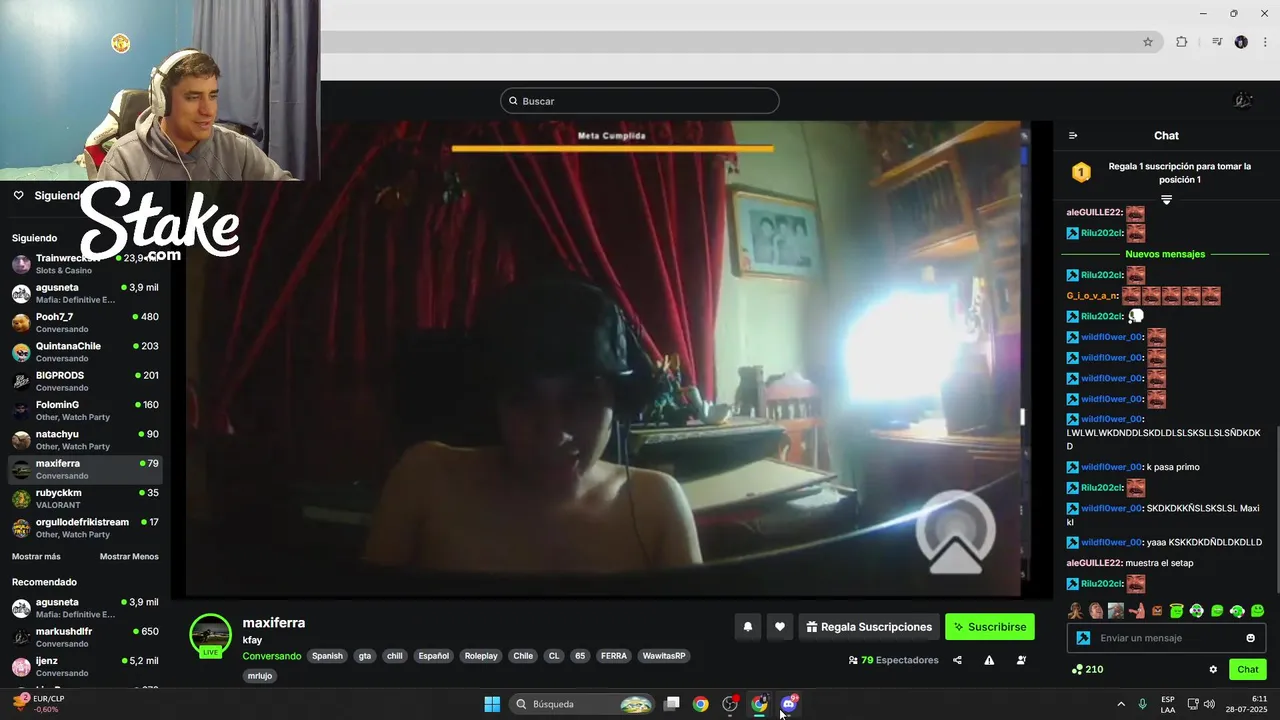Image resolution: width=1280 pixels, height=720 pixels.
Task: Open agusneta channel under Siguiendo
Action: click(x=85, y=293)
